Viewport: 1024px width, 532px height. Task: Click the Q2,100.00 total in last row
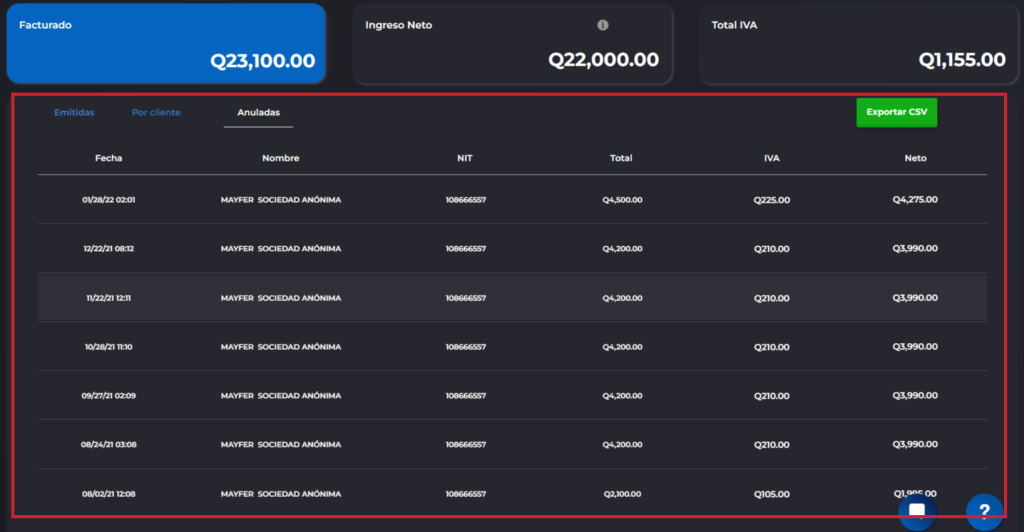click(x=622, y=494)
